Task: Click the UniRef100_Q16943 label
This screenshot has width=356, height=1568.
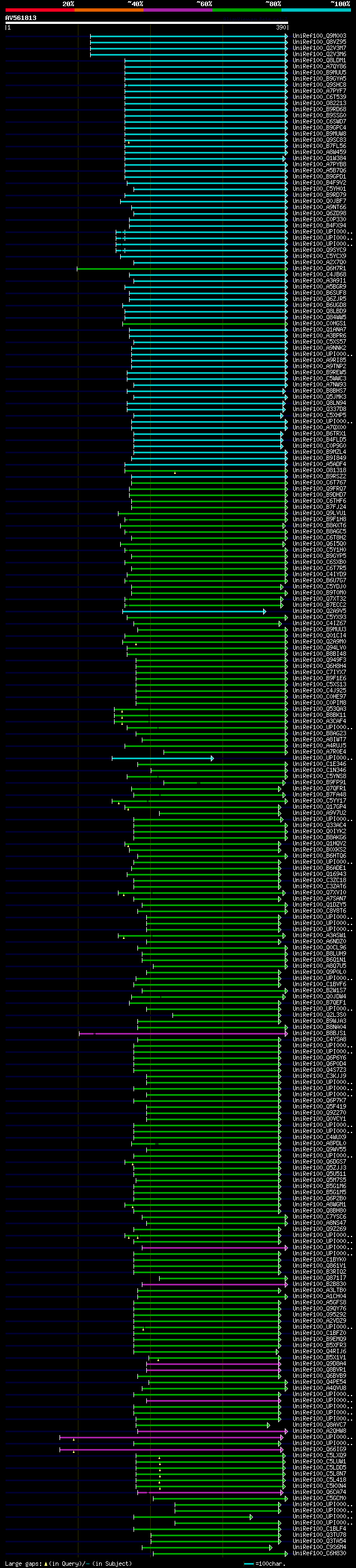Action: pyautogui.click(x=319, y=874)
